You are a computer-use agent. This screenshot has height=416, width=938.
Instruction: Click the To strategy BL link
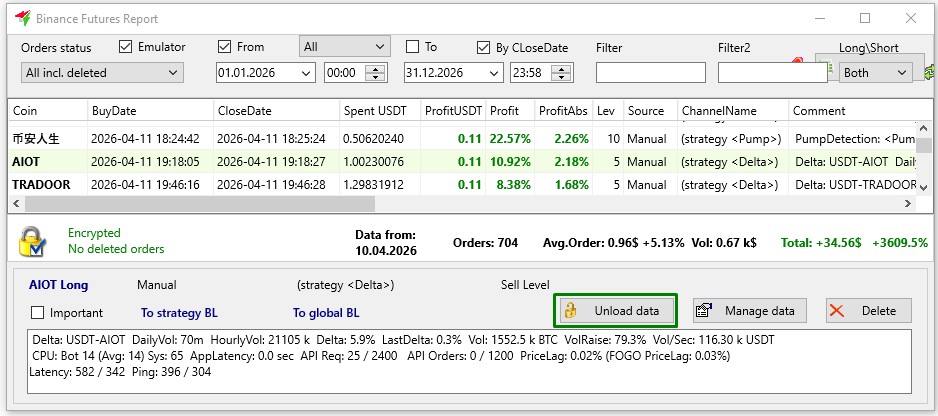pyautogui.click(x=179, y=313)
